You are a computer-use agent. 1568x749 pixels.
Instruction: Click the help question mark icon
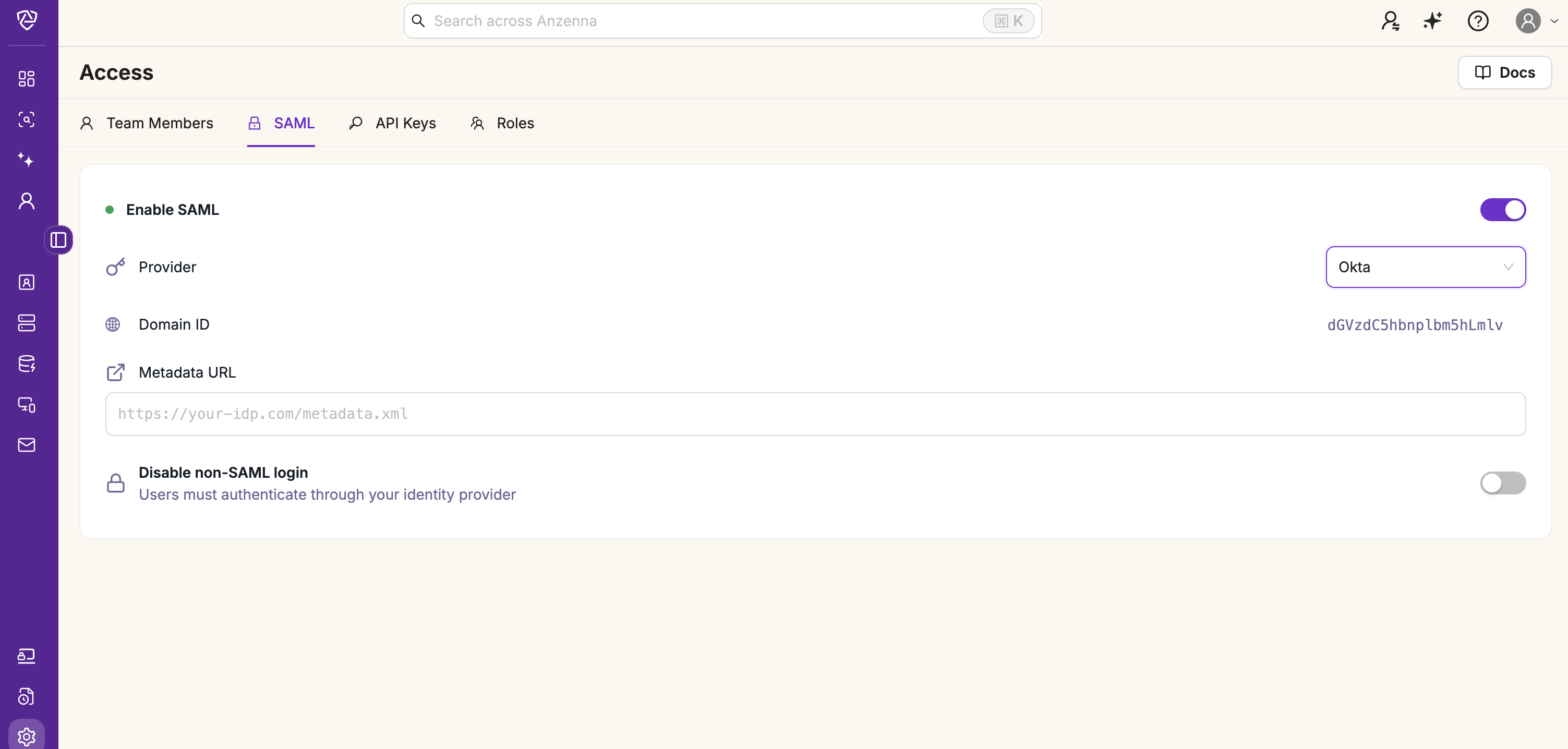pos(1477,21)
